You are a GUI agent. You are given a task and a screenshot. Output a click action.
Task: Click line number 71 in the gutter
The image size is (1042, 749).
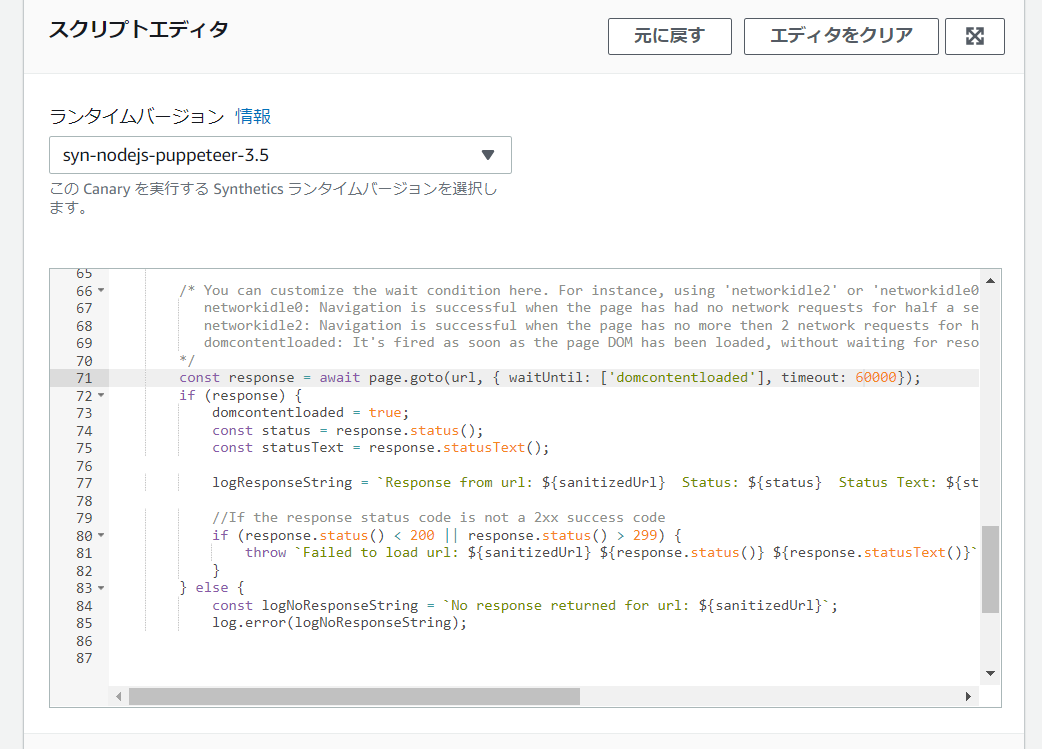pos(83,378)
